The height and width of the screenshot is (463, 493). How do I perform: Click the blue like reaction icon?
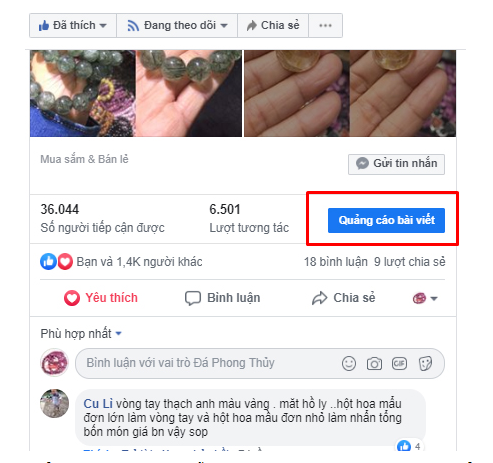click(48, 262)
